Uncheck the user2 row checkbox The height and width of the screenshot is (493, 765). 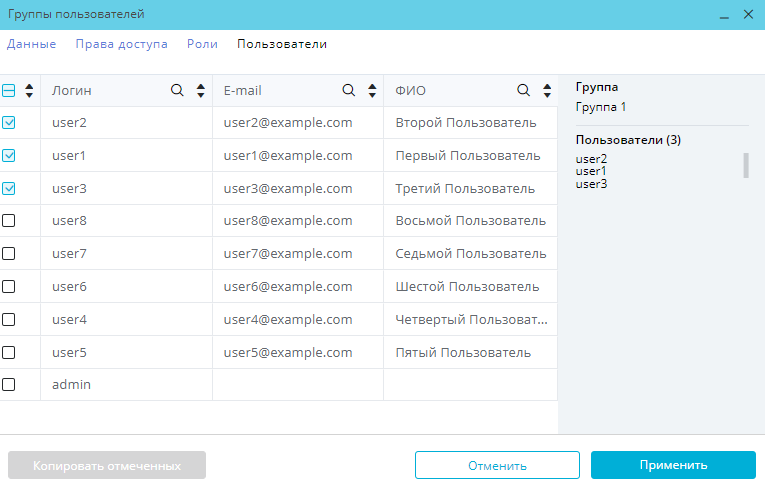[9, 123]
